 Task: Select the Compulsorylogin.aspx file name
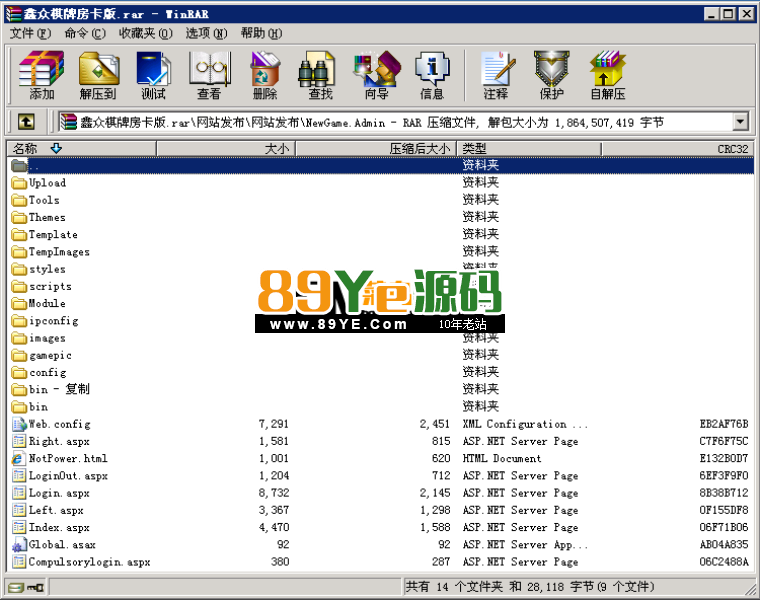pyautogui.click(x=90, y=562)
